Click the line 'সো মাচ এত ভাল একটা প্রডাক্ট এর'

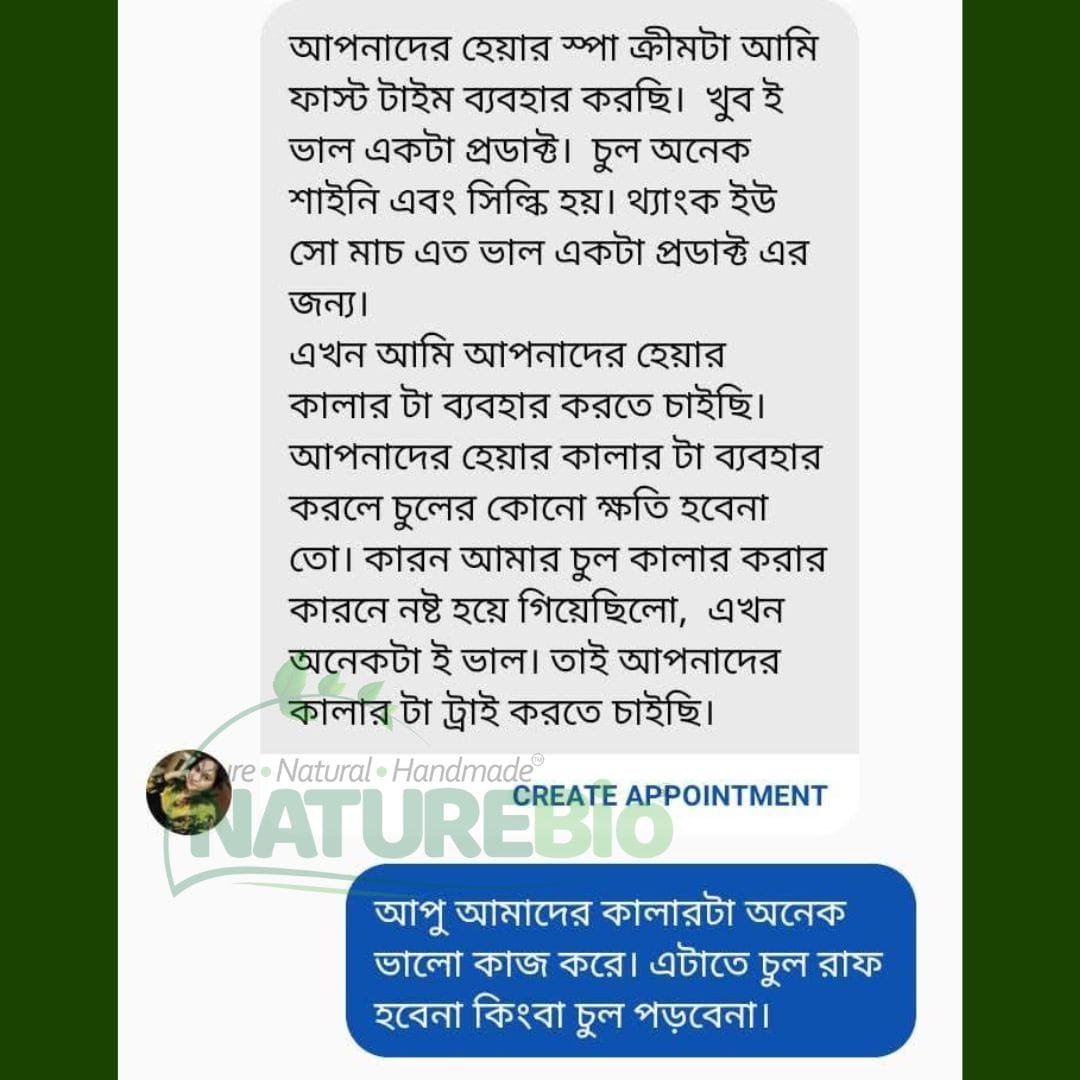pos(549,253)
